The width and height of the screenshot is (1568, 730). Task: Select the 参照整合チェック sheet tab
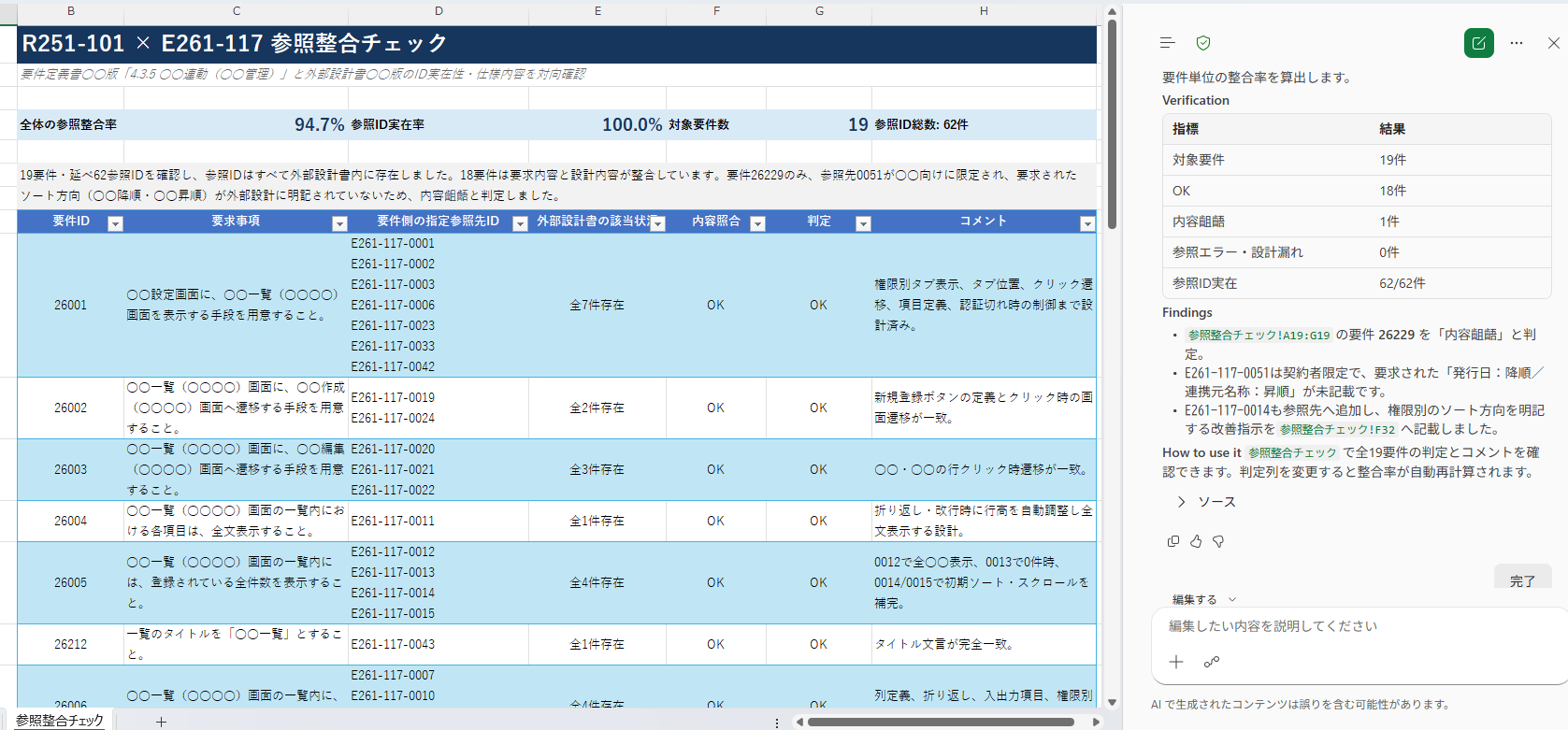click(x=60, y=721)
